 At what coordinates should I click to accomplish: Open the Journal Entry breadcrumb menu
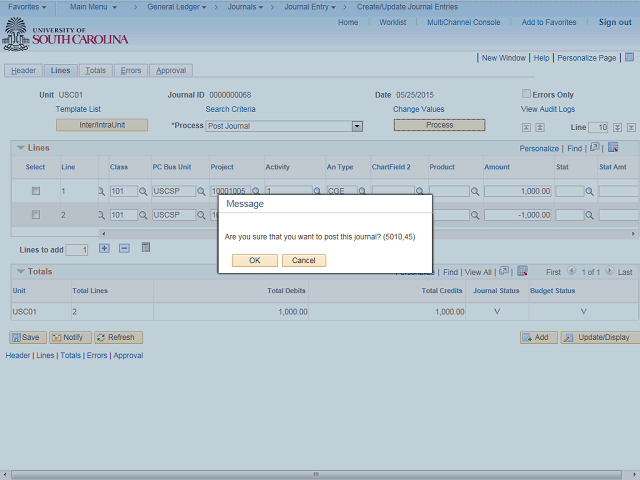(310, 7)
